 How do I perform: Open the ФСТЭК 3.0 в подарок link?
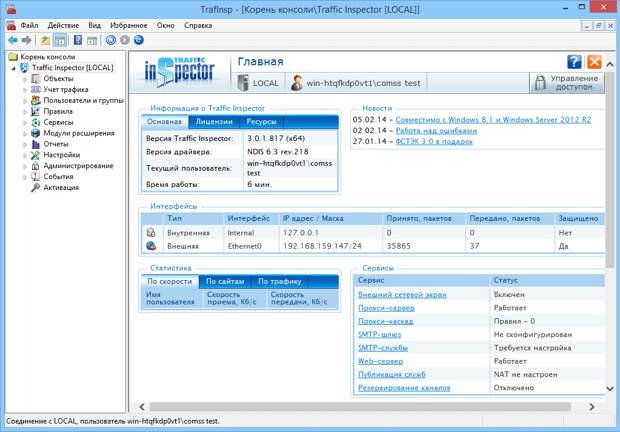coord(434,141)
